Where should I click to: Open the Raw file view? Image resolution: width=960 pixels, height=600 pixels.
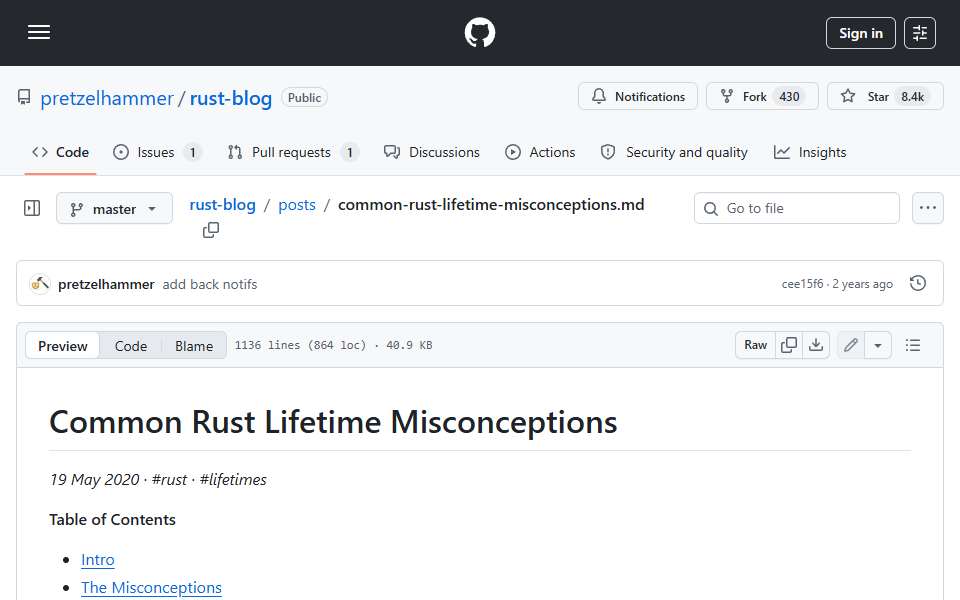coord(756,345)
